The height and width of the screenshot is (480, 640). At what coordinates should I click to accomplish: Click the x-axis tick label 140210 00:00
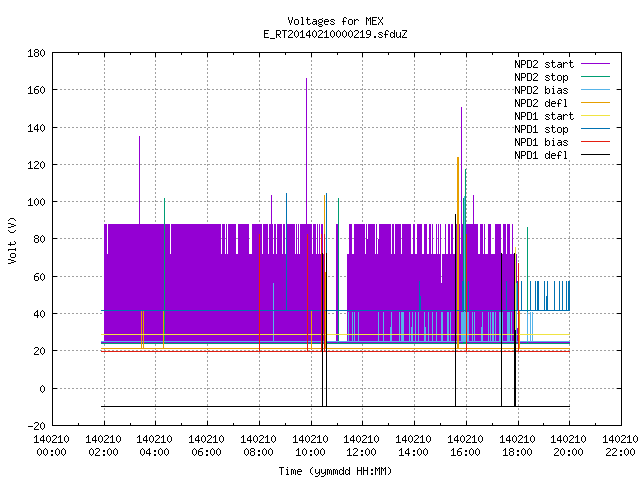point(51,446)
